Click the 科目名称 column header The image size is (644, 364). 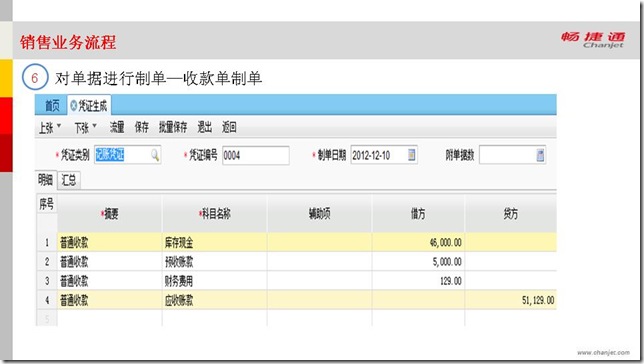[x=215, y=214]
